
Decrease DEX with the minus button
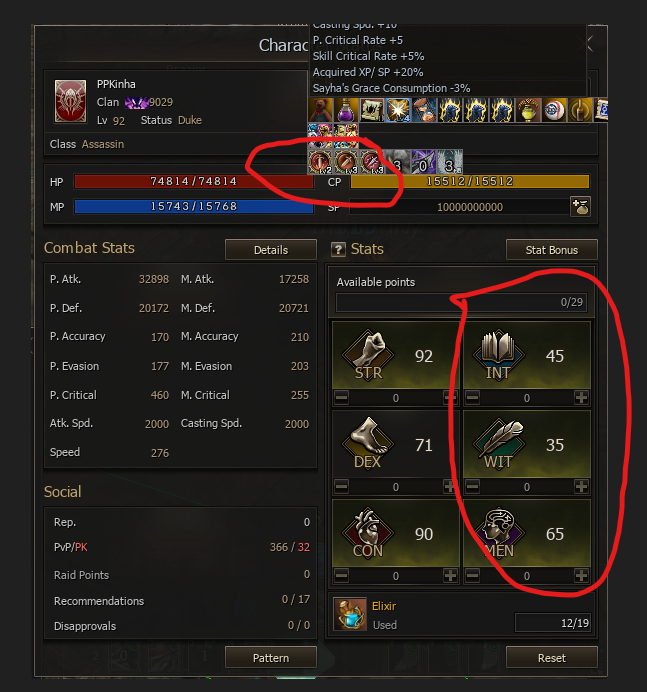click(341, 487)
